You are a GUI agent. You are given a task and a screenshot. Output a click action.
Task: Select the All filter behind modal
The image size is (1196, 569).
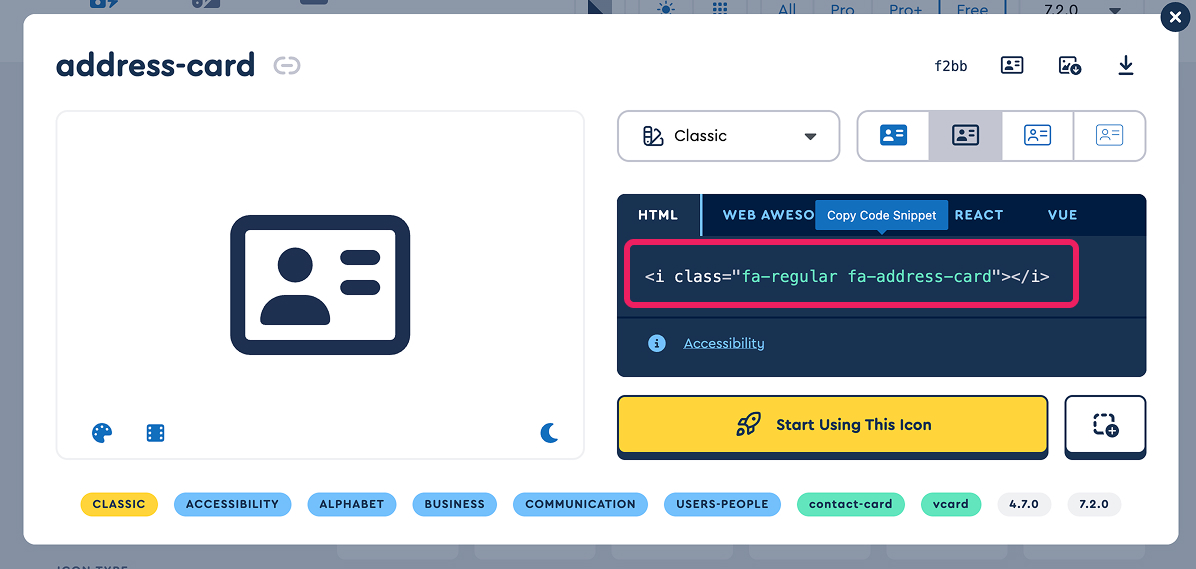click(x=787, y=9)
